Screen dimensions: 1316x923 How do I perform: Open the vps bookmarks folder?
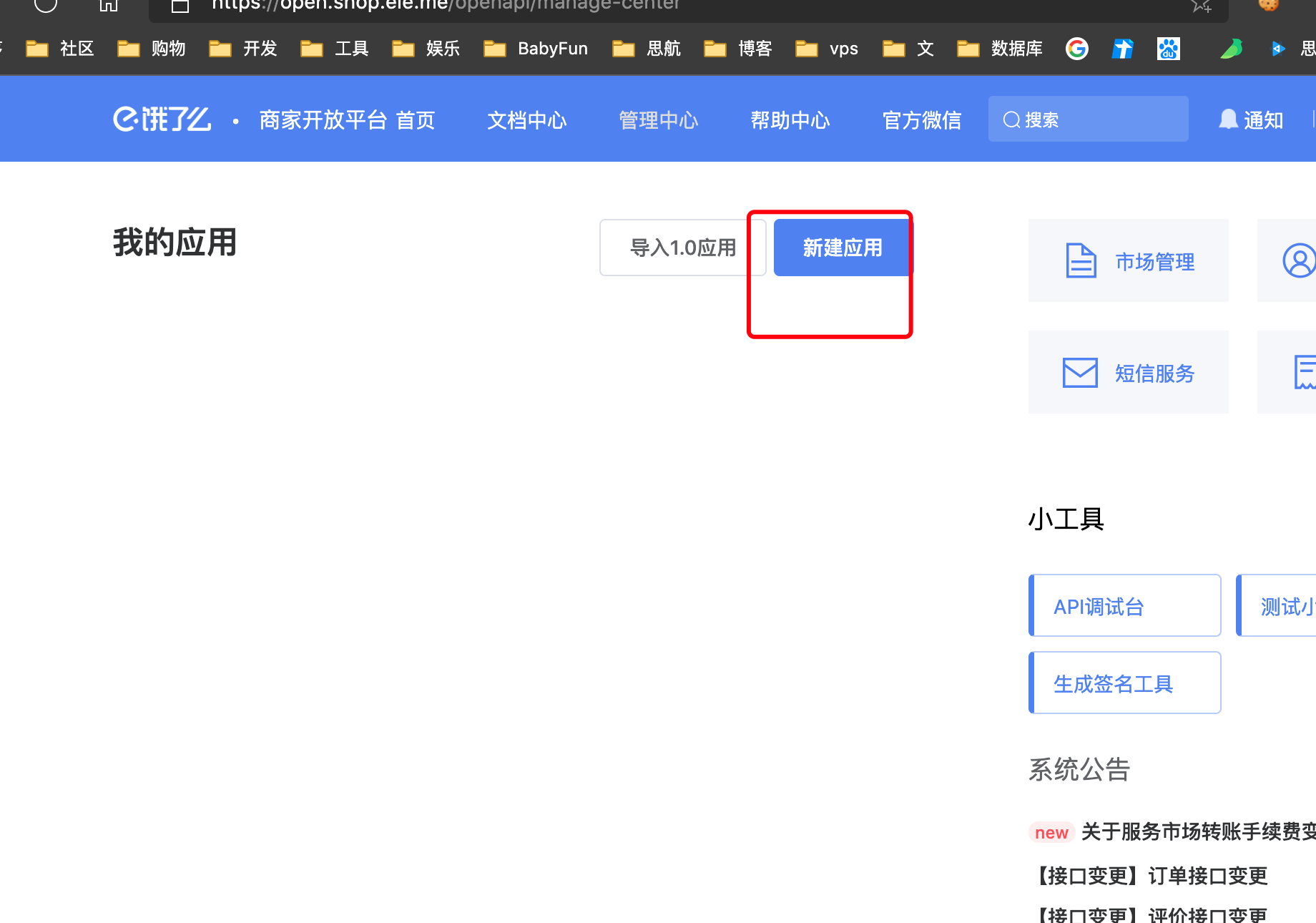pyautogui.click(x=827, y=49)
